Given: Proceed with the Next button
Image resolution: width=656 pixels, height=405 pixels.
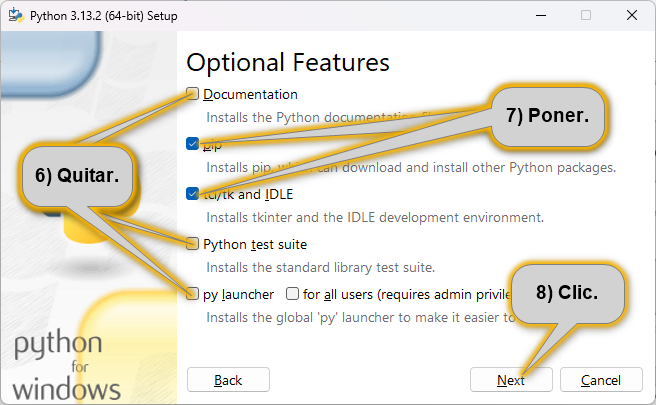Looking at the screenshot, I should pos(511,380).
